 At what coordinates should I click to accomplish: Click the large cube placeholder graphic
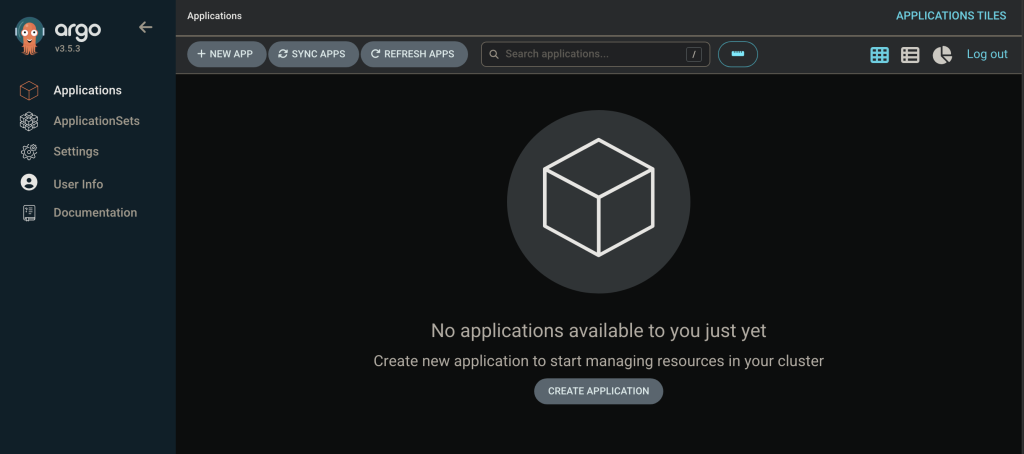point(598,202)
